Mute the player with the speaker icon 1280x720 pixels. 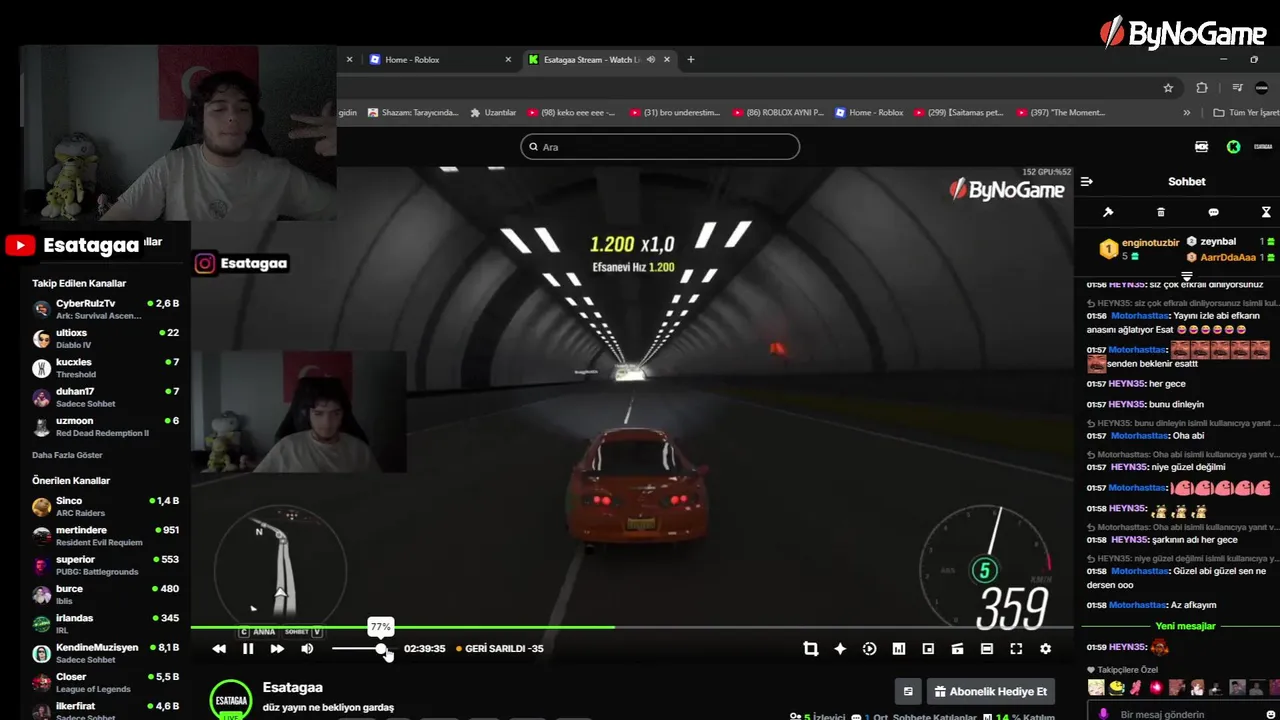tap(307, 649)
